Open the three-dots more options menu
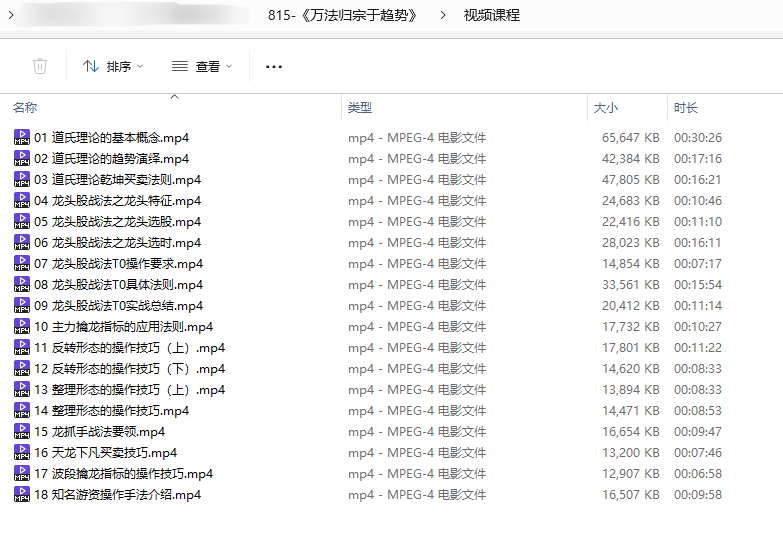Screen dimensions: 783x556 point(274,66)
